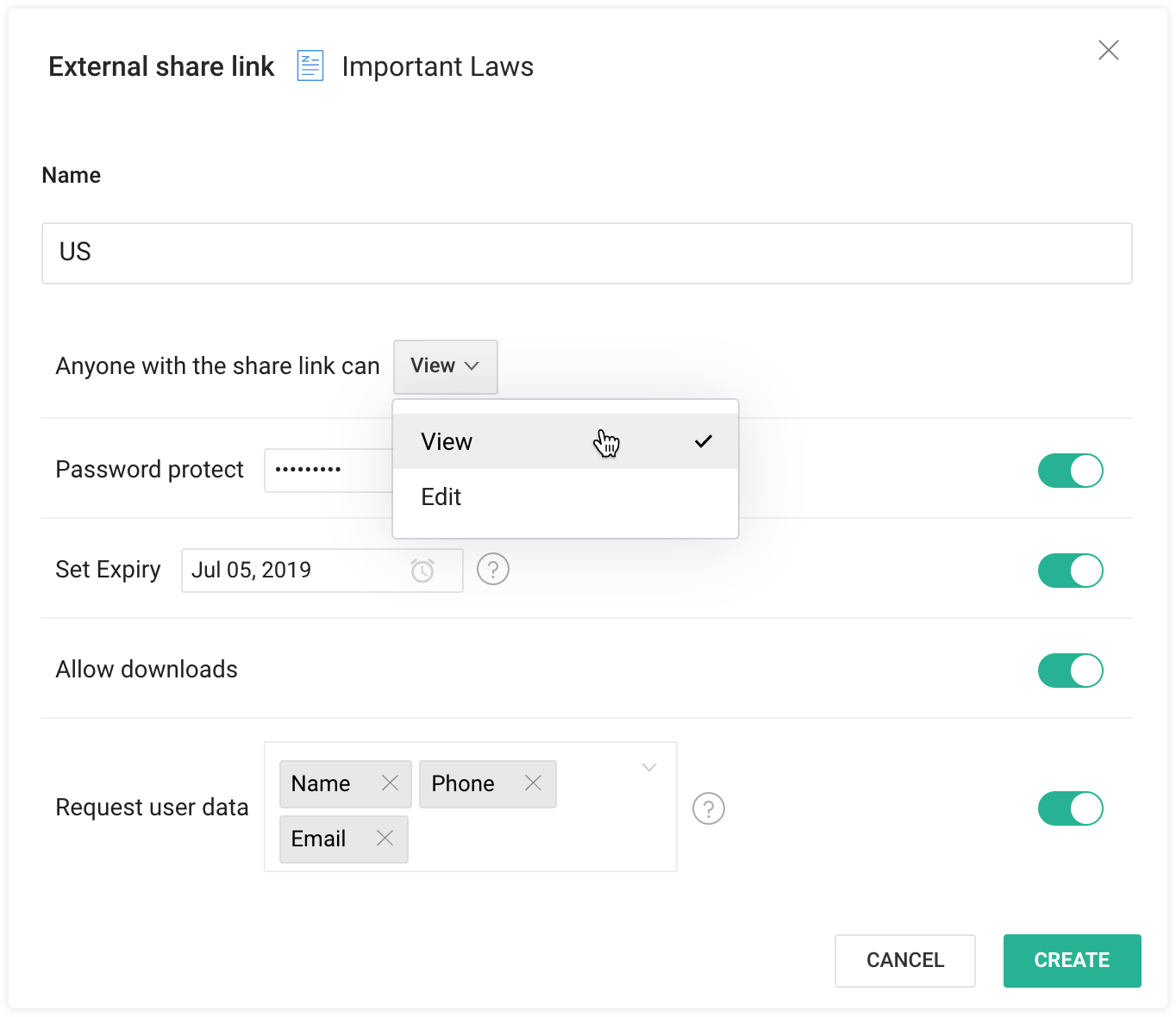
Task: Expand the user data fields dropdown
Action: coord(648,767)
